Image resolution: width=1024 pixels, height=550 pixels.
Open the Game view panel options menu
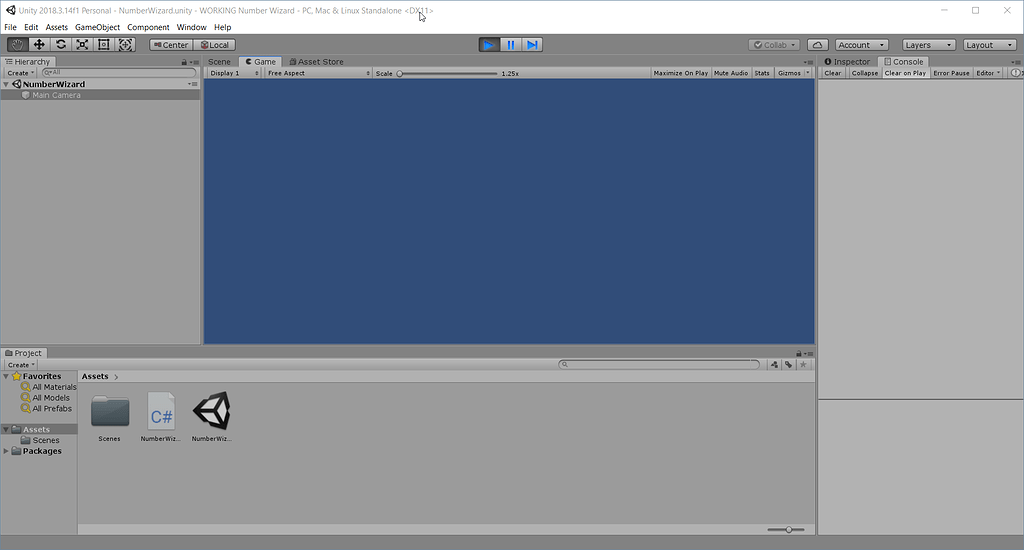(x=808, y=62)
